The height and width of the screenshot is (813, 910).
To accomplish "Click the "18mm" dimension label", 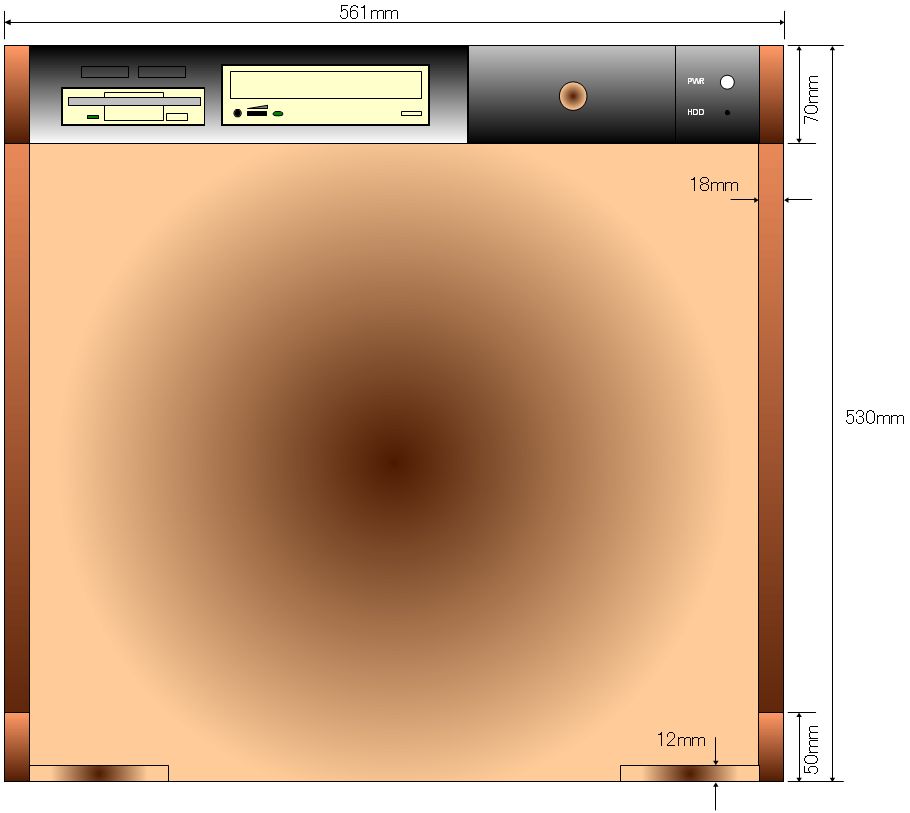I will (714, 185).
